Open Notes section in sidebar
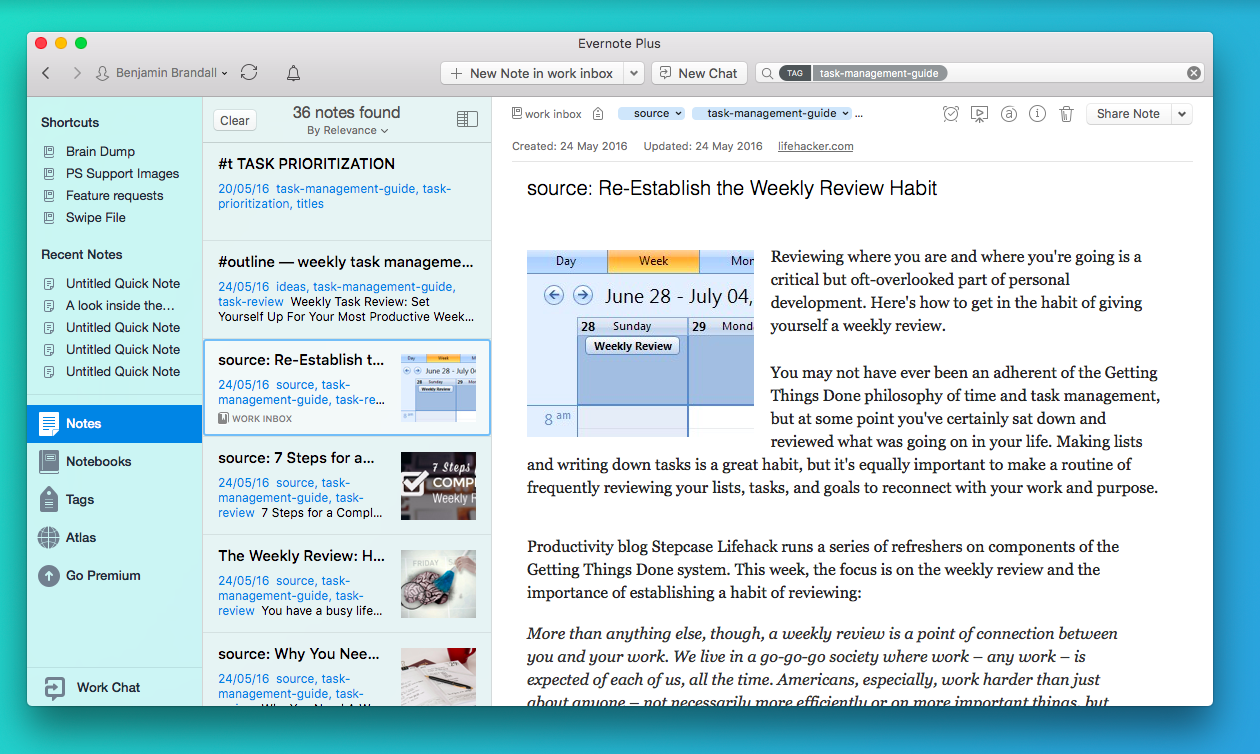The width and height of the screenshot is (1260, 754). (114, 424)
